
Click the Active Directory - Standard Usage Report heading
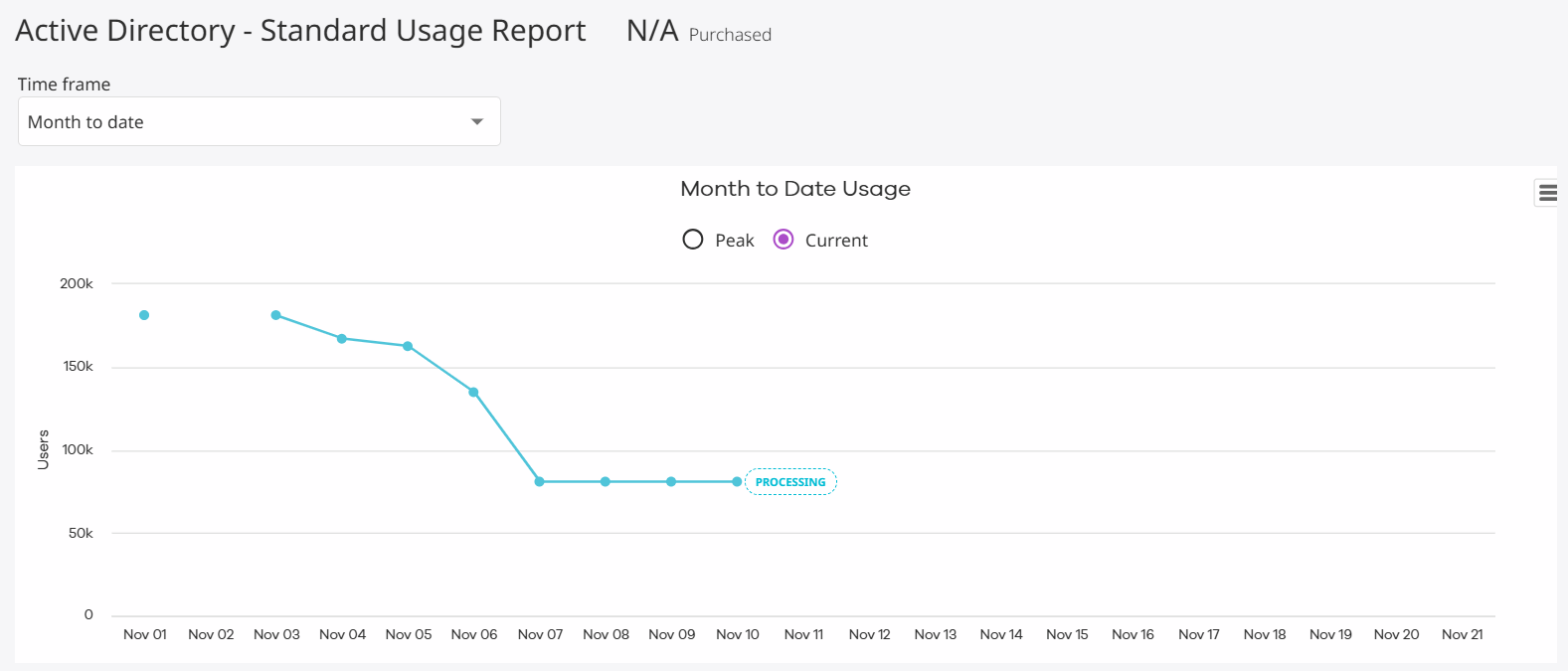(x=300, y=31)
